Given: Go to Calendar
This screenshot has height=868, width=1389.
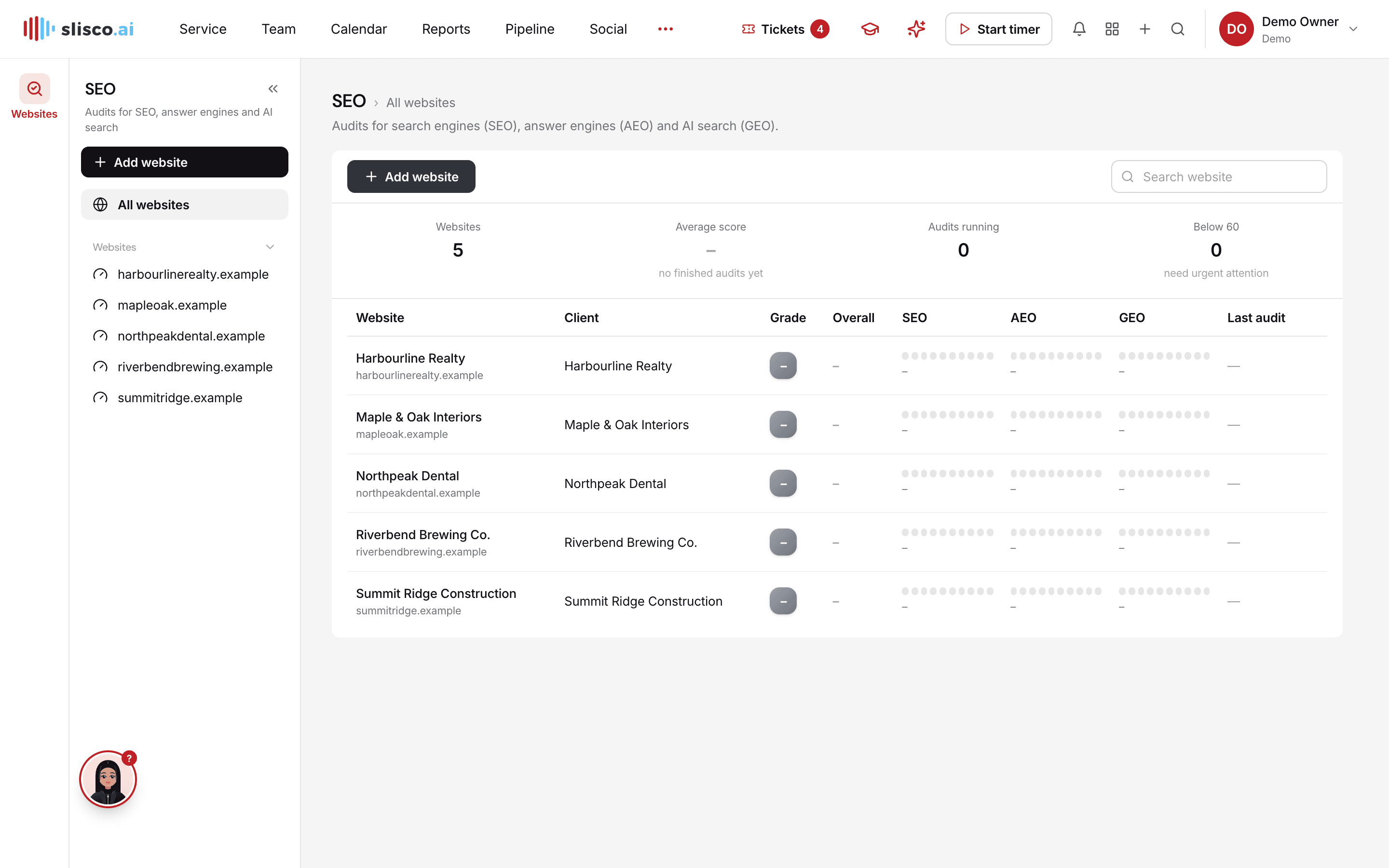Looking at the screenshot, I should coord(359,29).
